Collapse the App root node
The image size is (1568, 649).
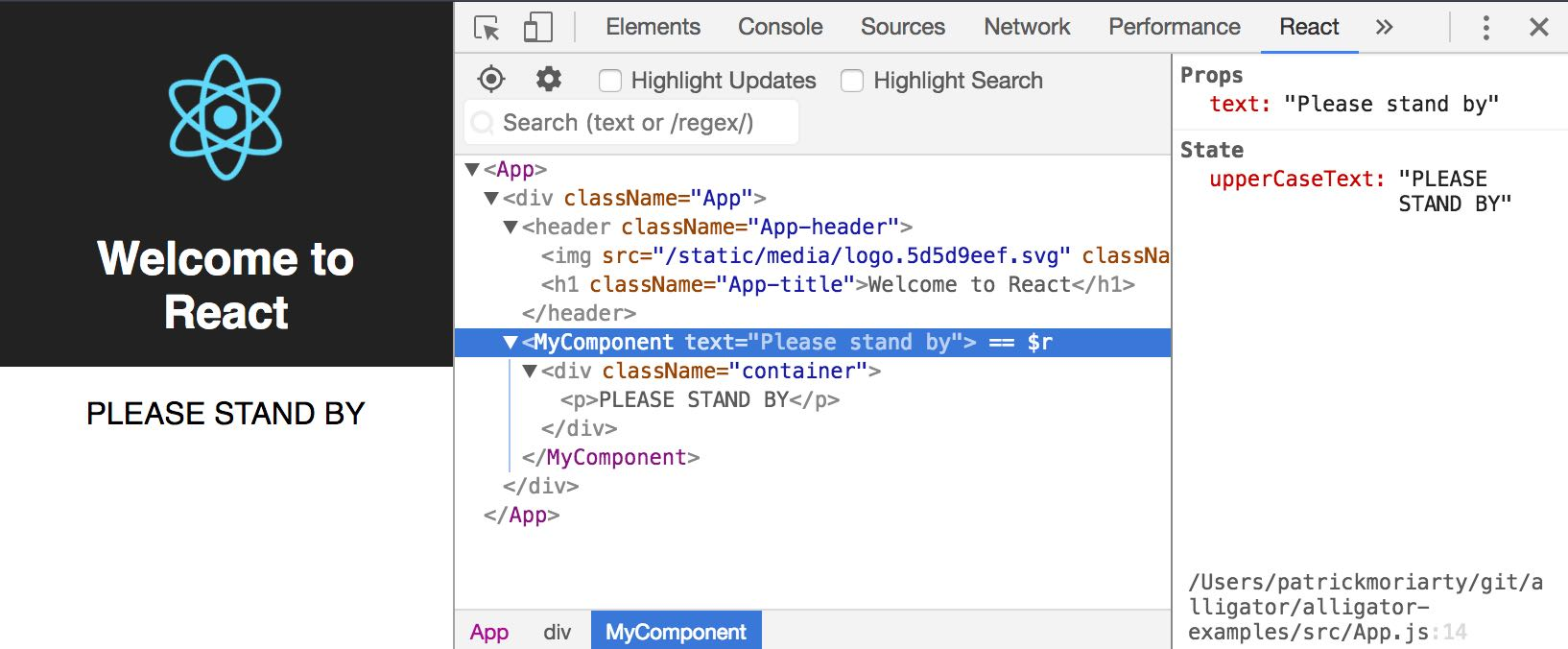472,169
